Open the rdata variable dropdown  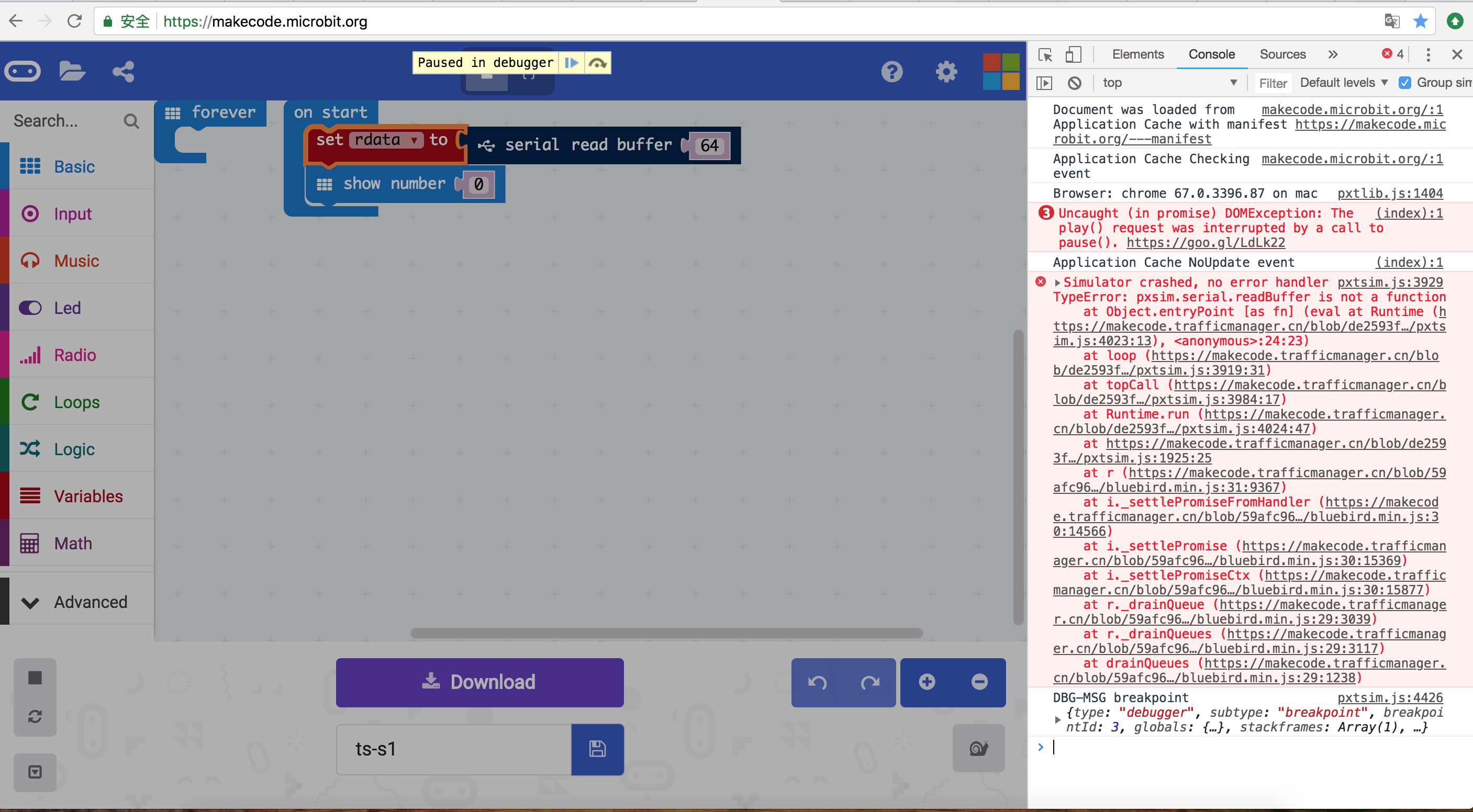click(x=414, y=139)
